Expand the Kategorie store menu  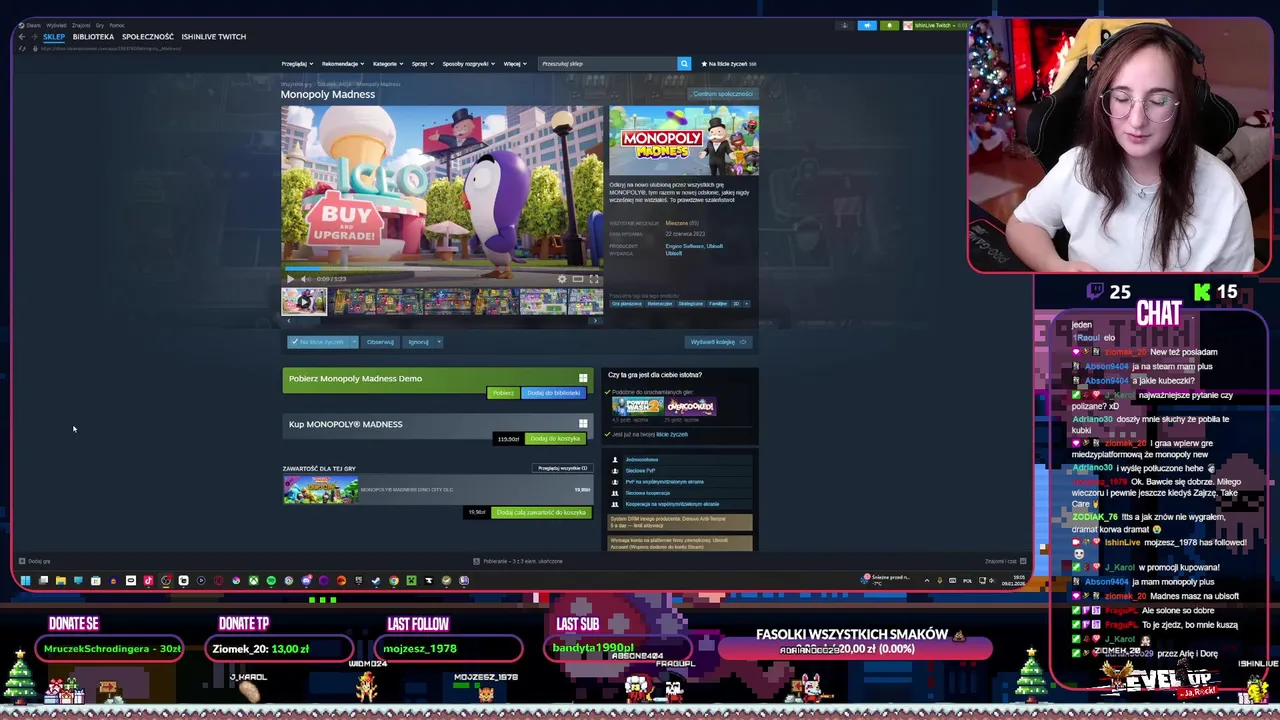388,64
